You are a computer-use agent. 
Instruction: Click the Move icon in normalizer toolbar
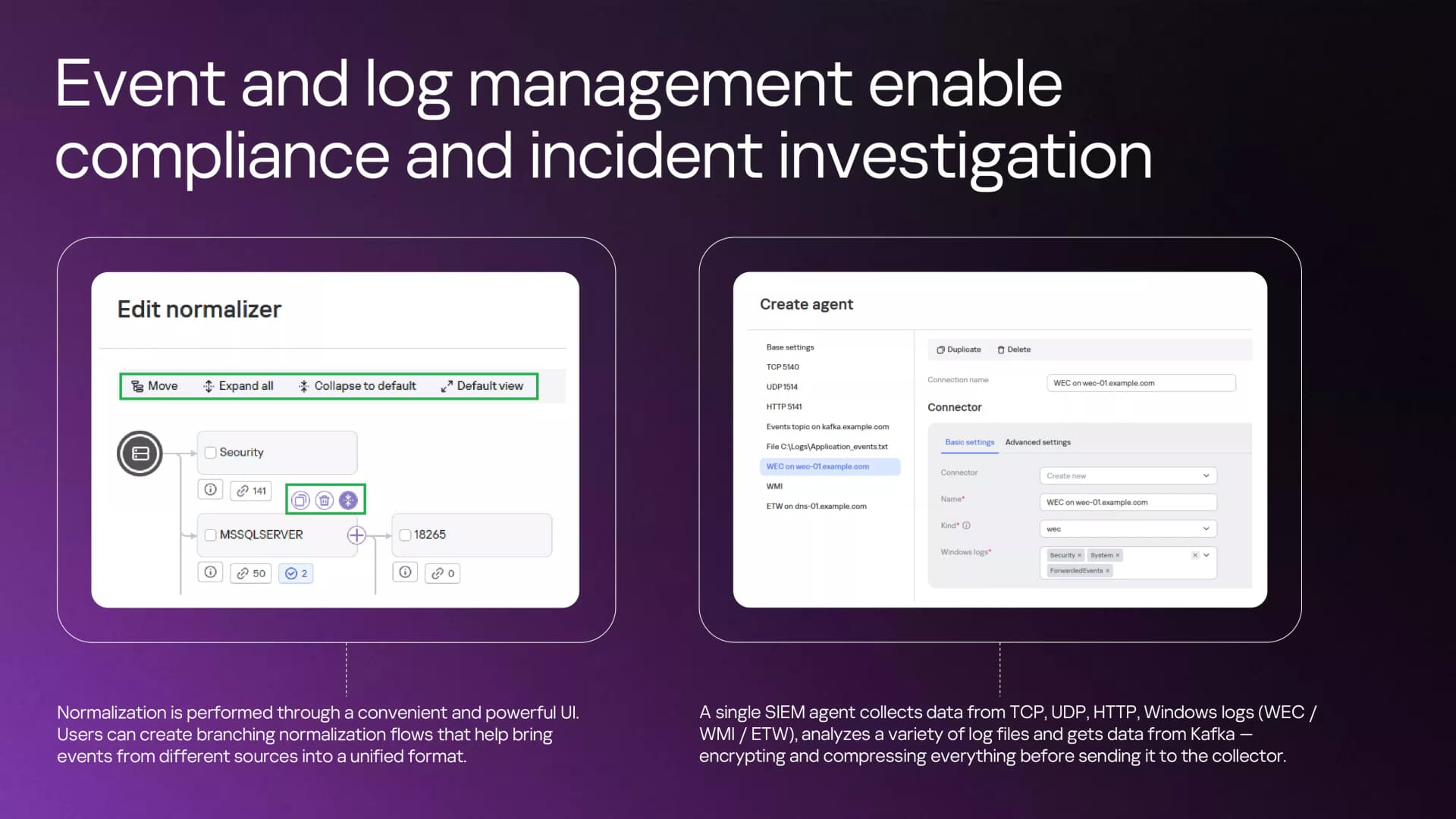pyautogui.click(x=137, y=386)
